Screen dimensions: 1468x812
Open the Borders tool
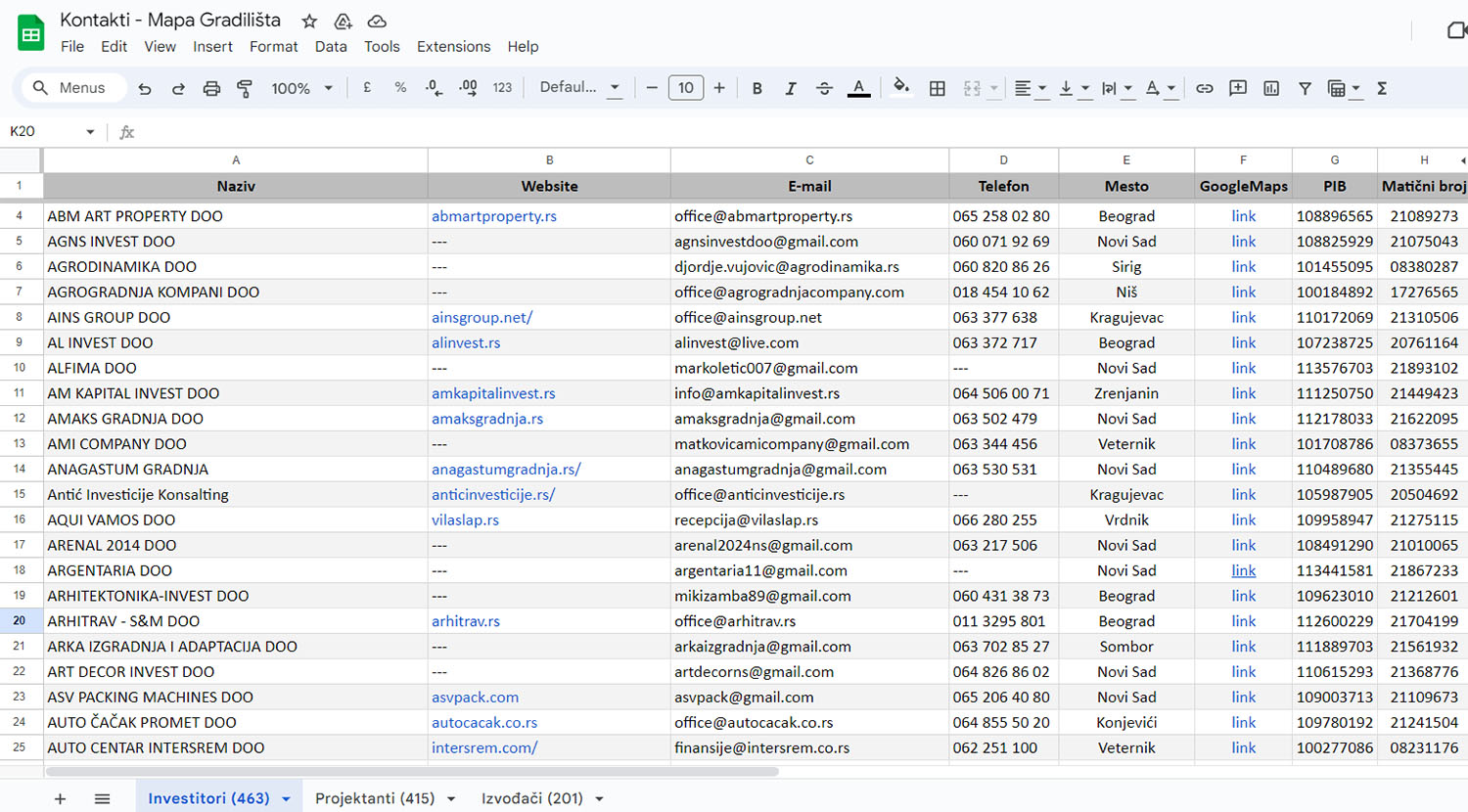coord(937,88)
